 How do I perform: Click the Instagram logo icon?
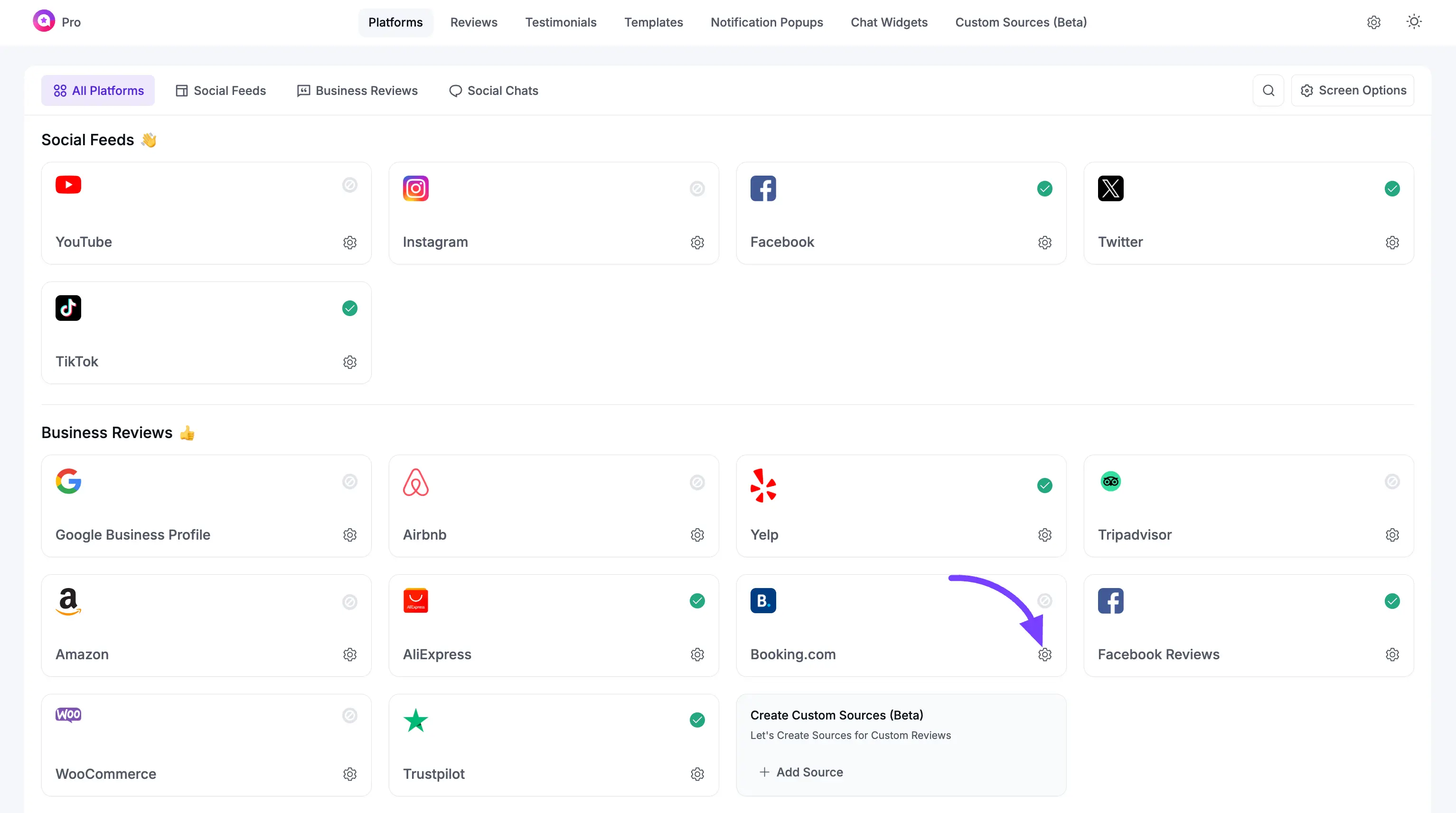(415, 188)
